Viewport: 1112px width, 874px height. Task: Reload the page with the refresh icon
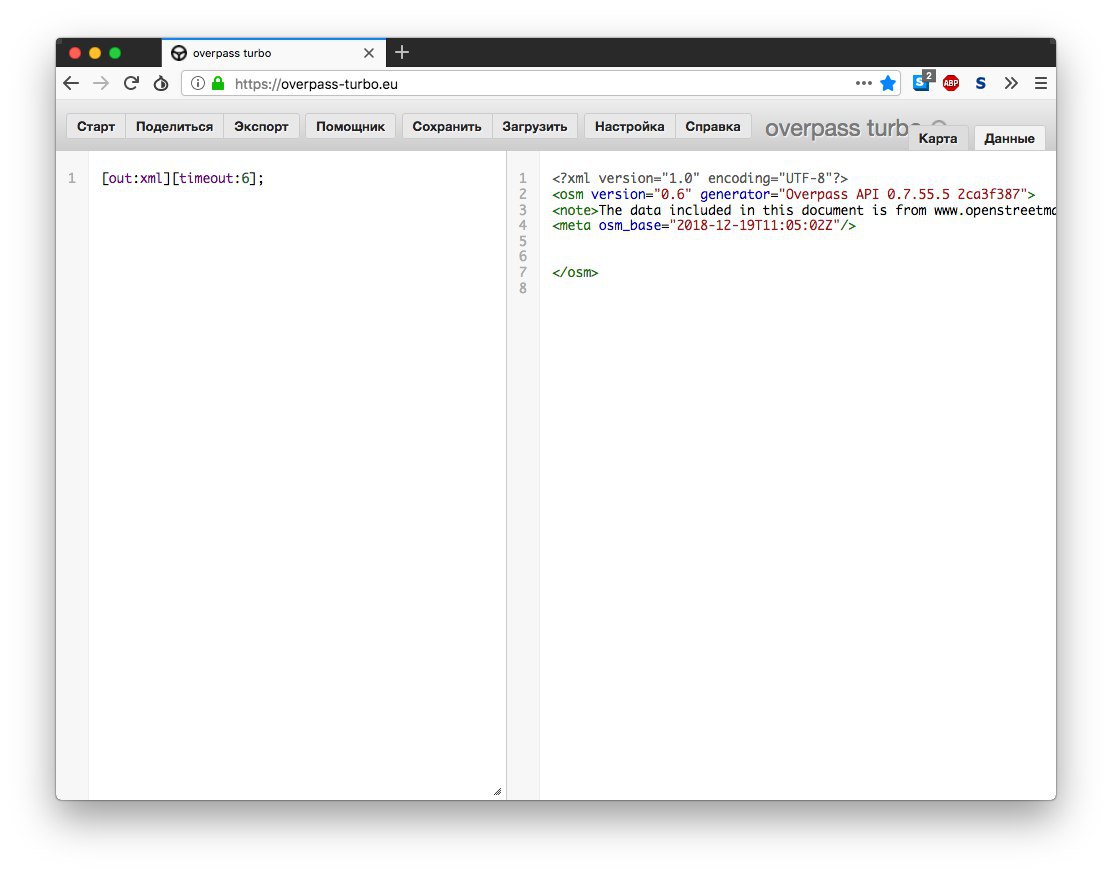pyautogui.click(x=131, y=84)
